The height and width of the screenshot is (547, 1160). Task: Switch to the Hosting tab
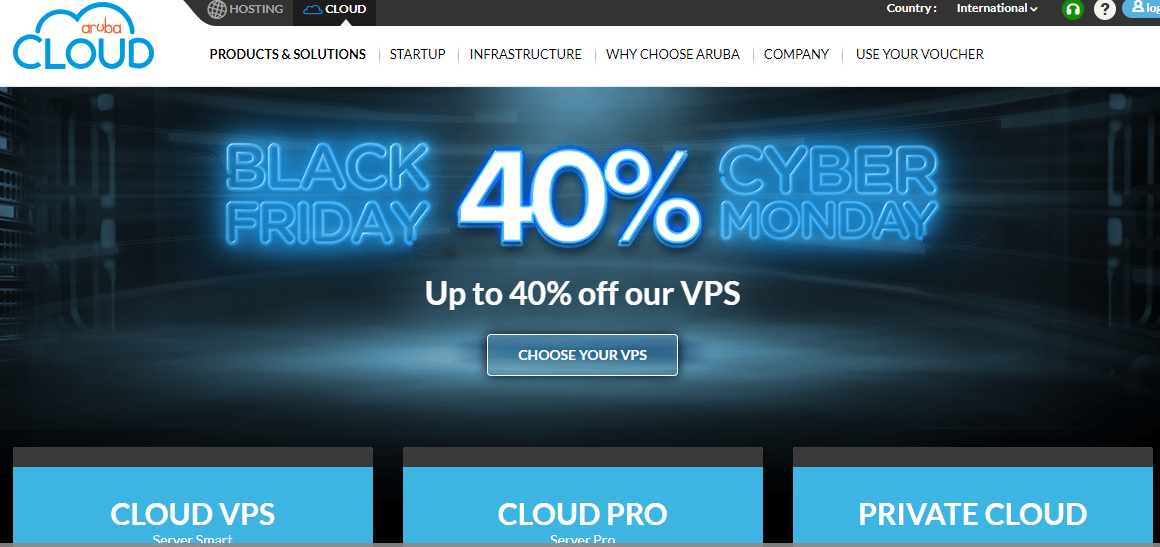coord(246,10)
